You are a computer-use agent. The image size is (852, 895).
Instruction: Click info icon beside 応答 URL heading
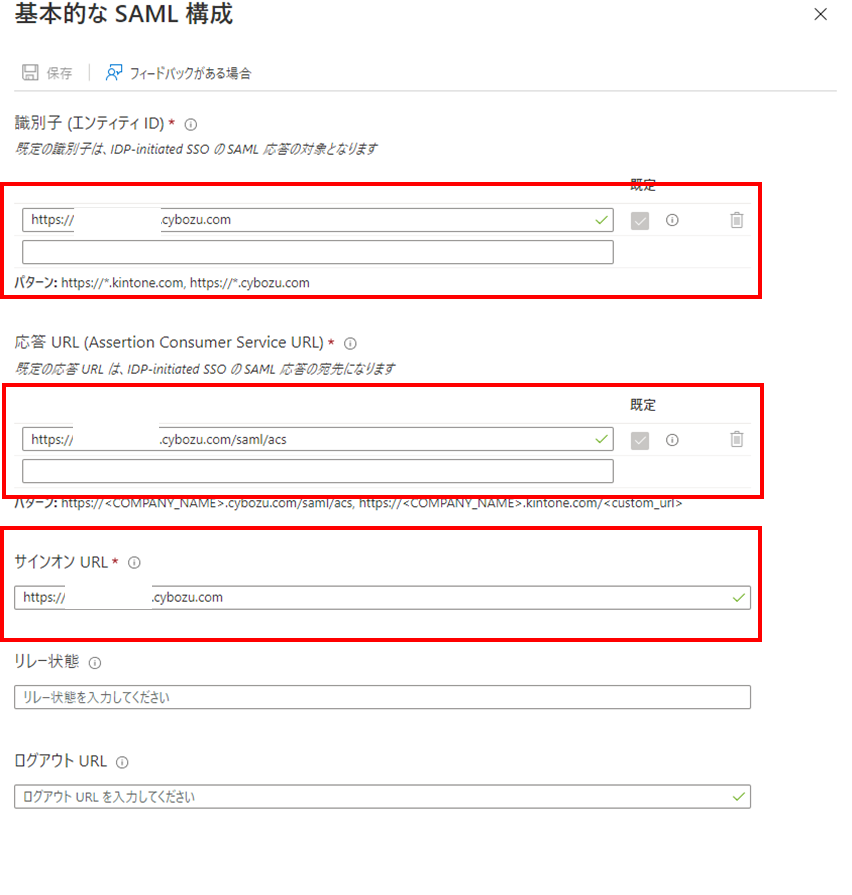pyautogui.click(x=350, y=344)
